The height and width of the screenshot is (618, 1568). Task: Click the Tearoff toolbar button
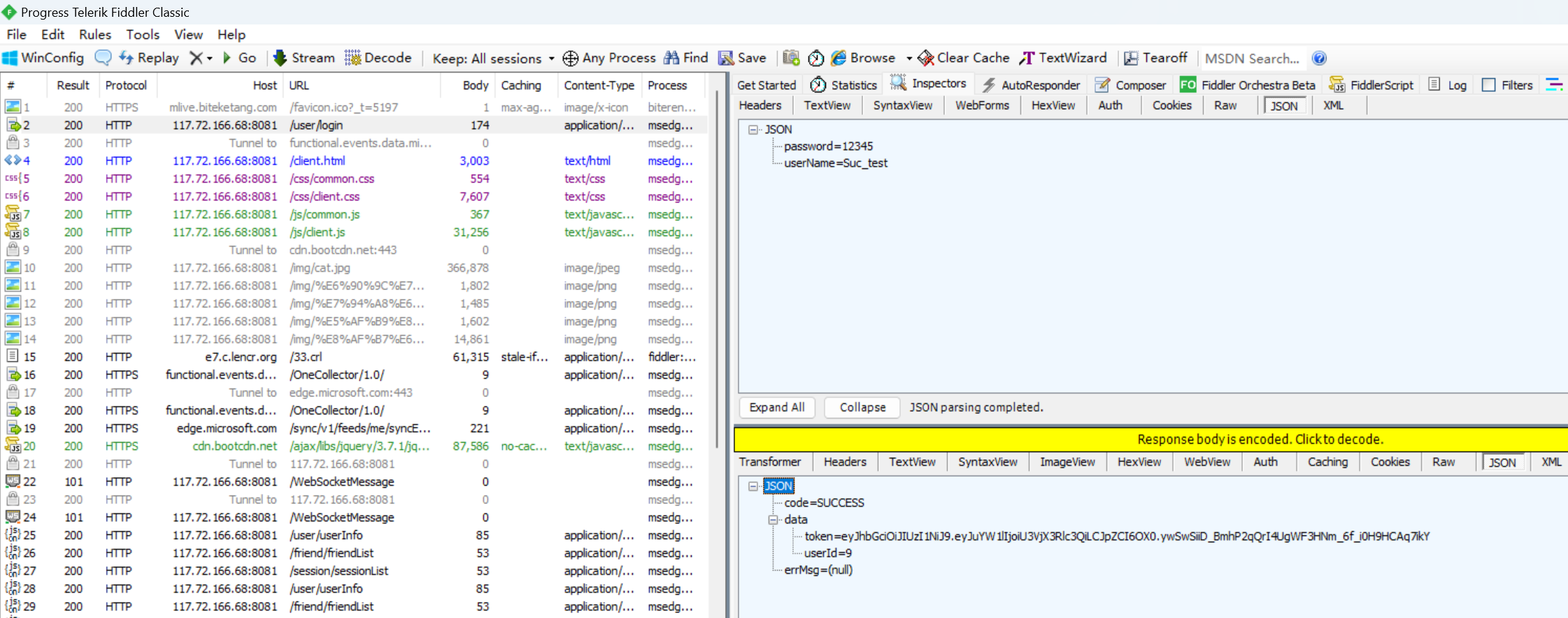click(x=1155, y=58)
